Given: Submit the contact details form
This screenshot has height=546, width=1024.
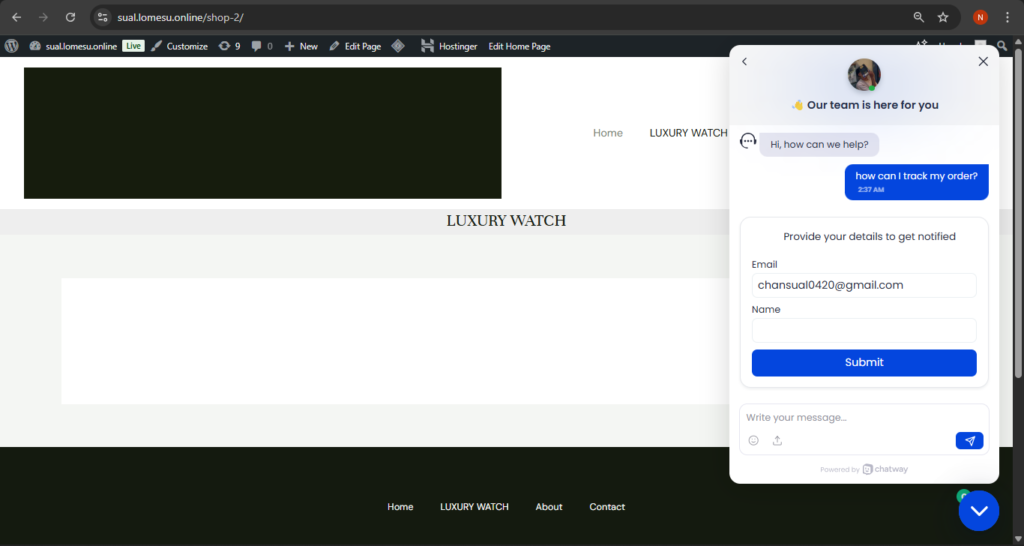Looking at the screenshot, I should pos(864,363).
